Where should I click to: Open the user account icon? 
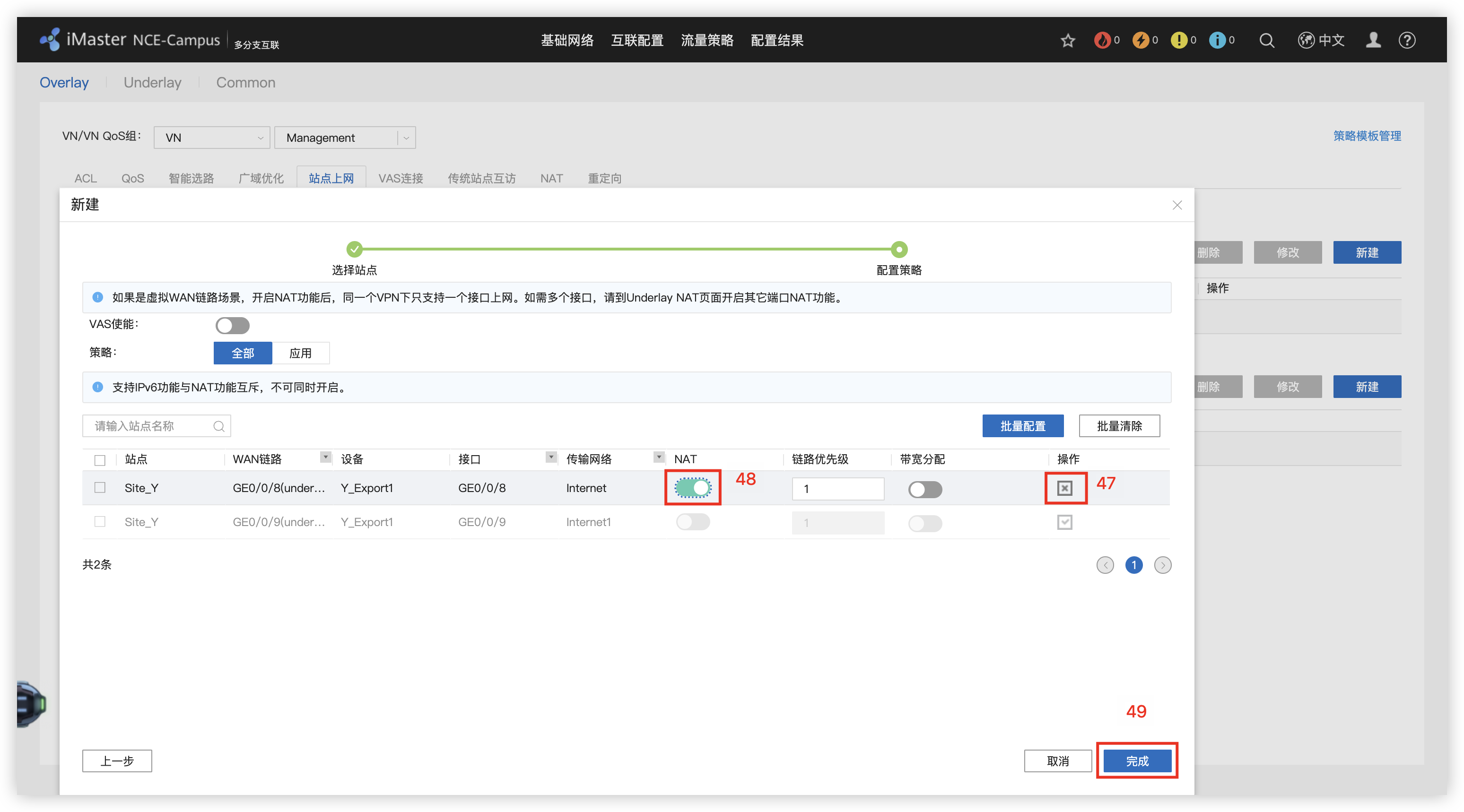(x=1373, y=40)
